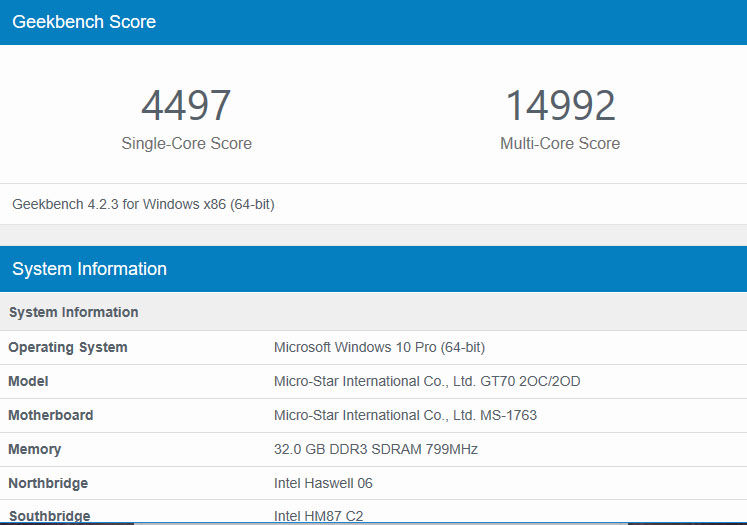Select 32.0 GB DDR3 SDRAM 799MHz value
This screenshot has height=525, width=747.
(376, 449)
